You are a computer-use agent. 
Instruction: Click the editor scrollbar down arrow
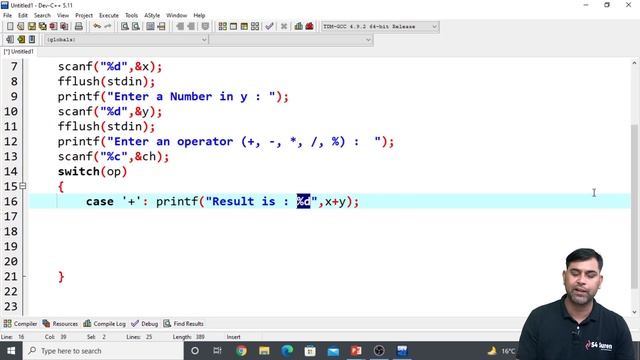click(x=634, y=312)
